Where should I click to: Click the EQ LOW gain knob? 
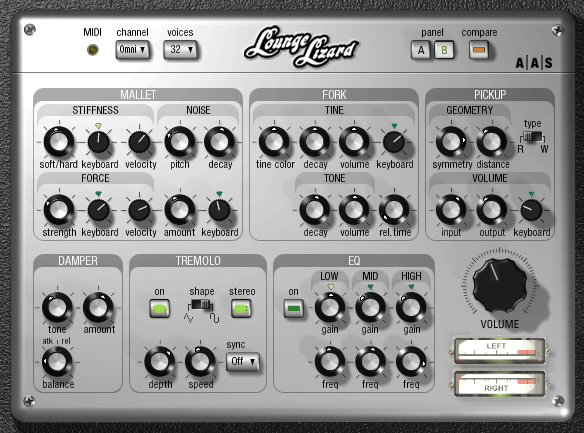pos(330,308)
